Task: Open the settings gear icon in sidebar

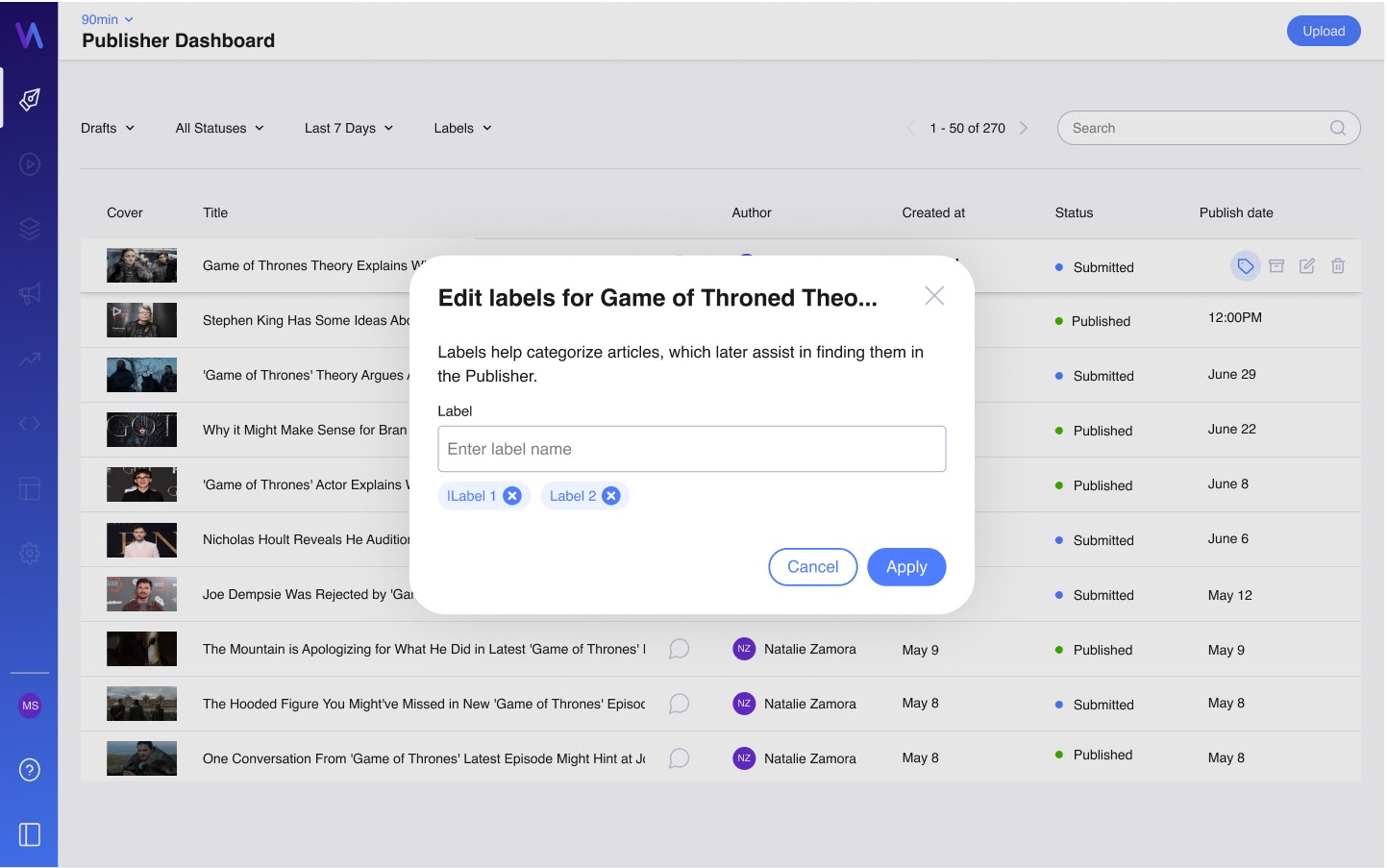Action: click(30, 554)
